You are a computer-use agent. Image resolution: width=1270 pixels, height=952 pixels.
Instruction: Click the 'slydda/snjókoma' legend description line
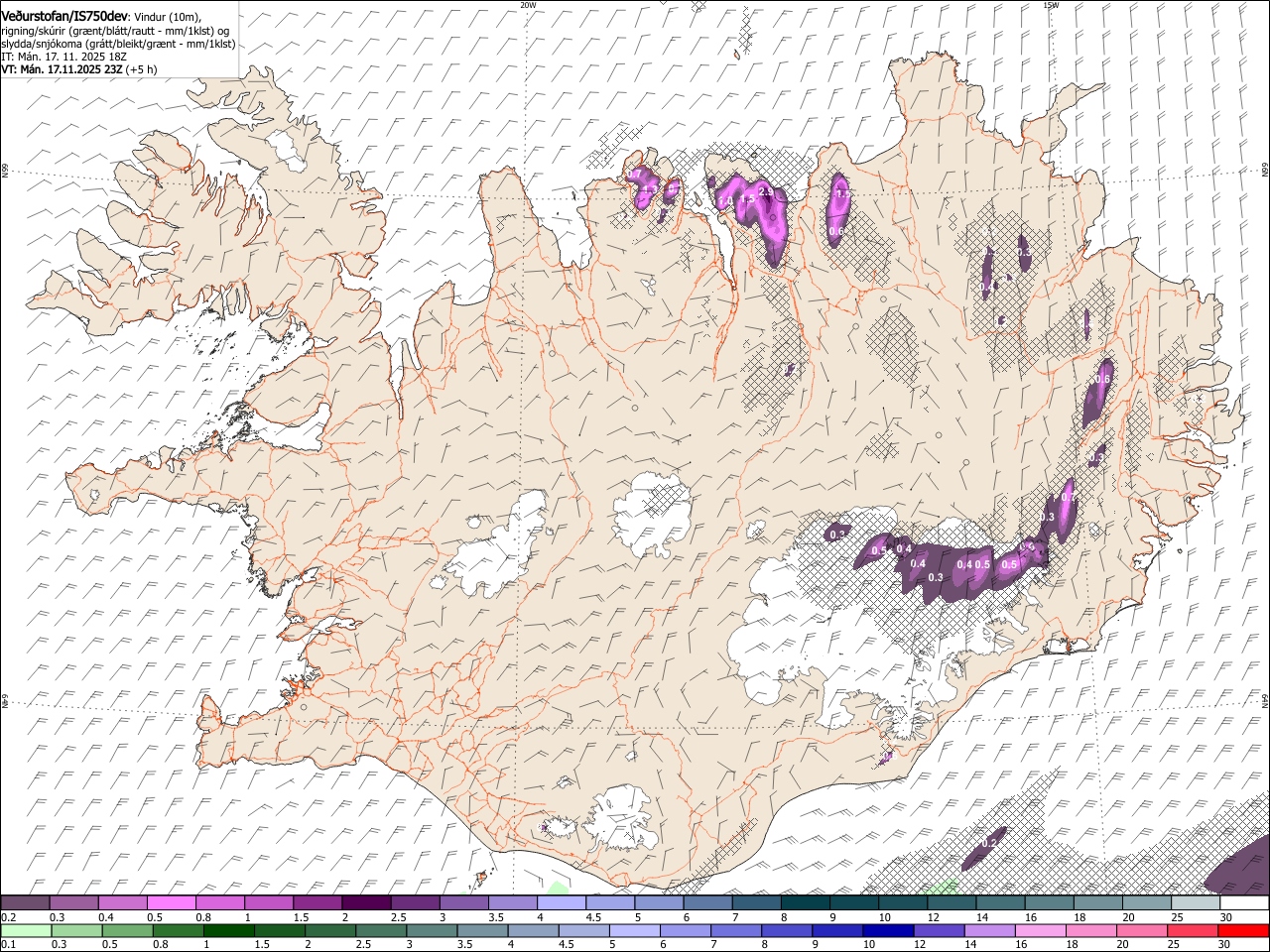click(x=118, y=44)
